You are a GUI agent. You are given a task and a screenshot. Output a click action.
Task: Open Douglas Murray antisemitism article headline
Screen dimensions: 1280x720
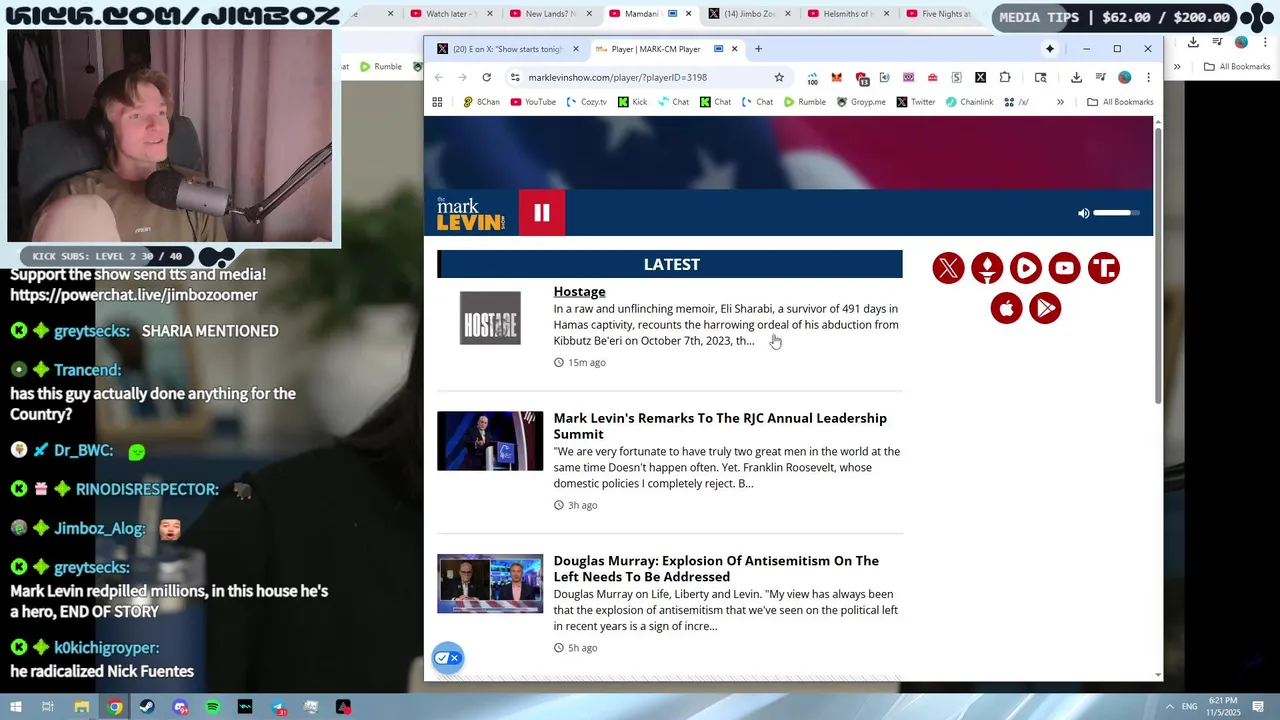click(716, 568)
